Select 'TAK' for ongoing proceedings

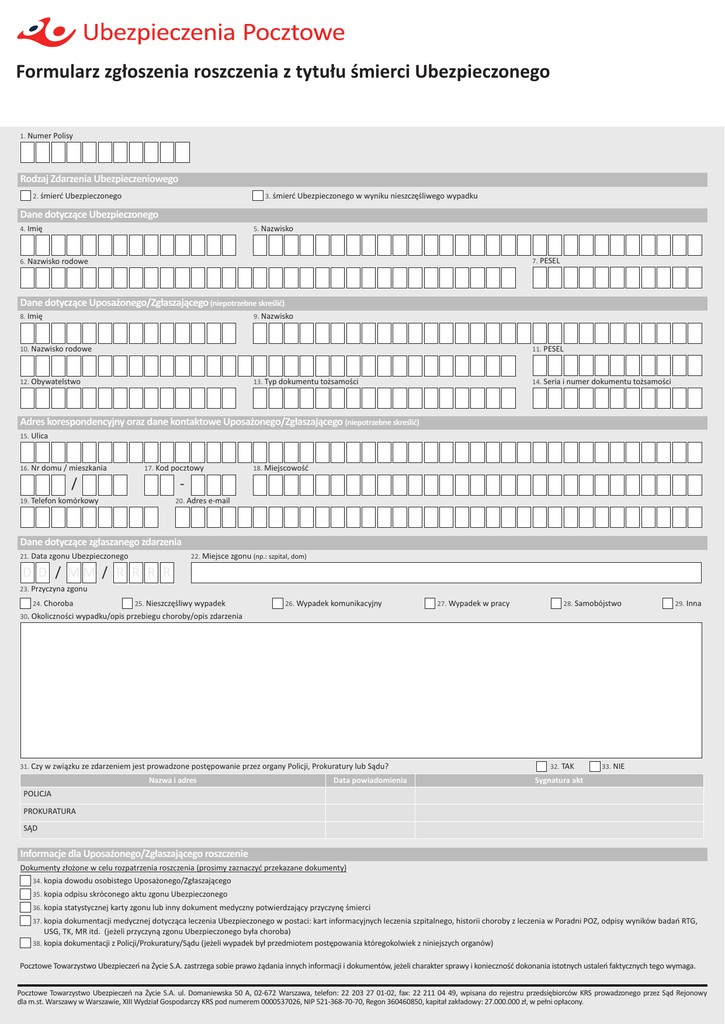tap(542, 766)
